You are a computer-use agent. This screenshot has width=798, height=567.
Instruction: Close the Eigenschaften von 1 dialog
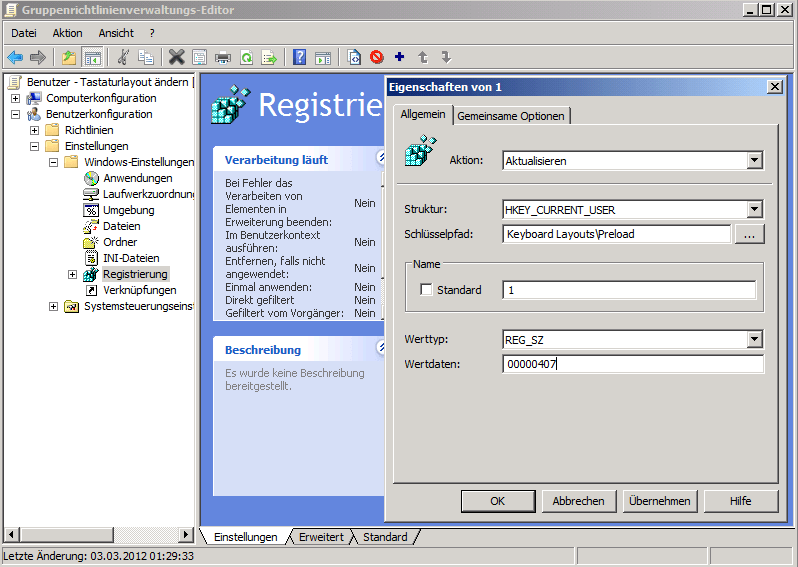775,87
